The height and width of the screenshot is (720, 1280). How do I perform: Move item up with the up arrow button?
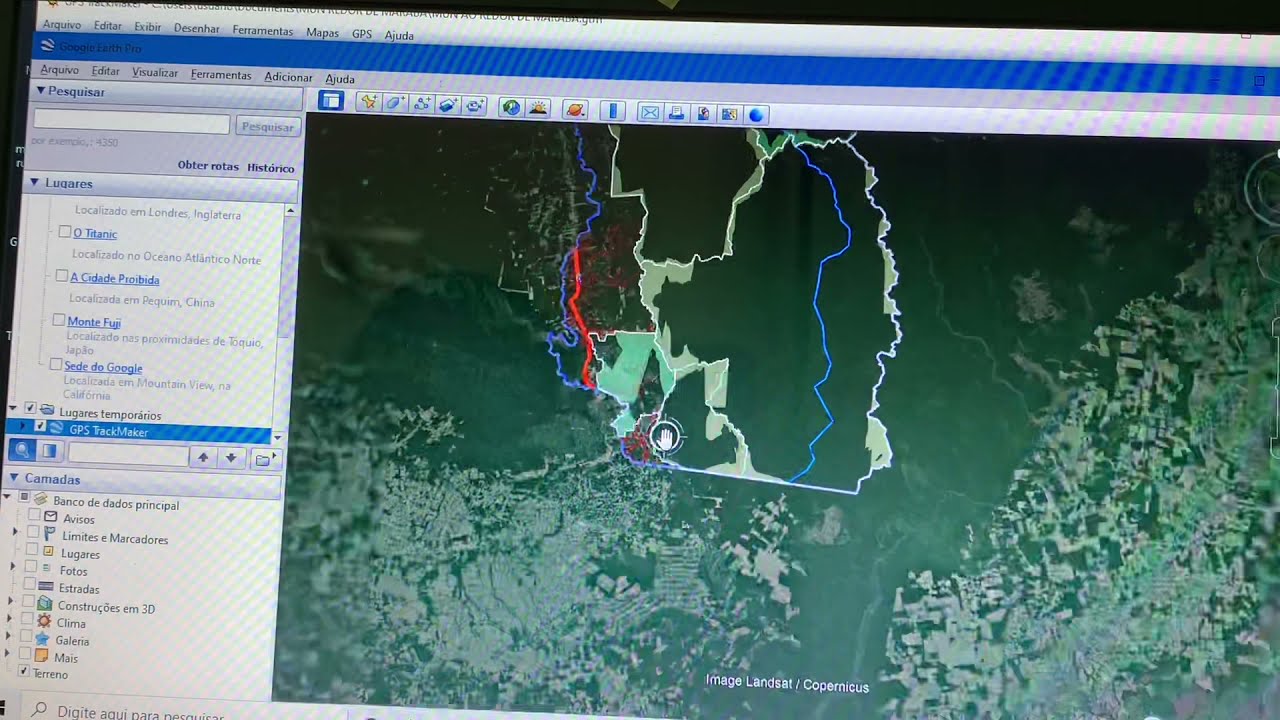[x=203, y=457]
